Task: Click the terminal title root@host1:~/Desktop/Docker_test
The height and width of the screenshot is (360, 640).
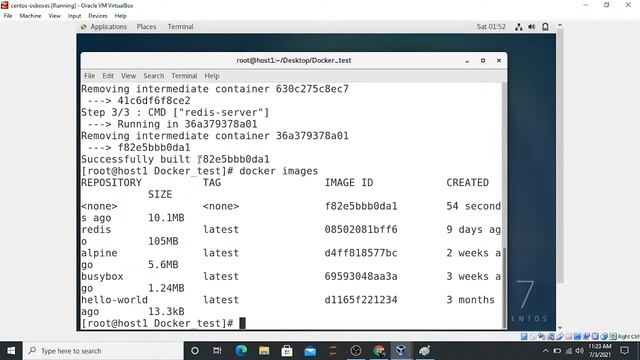Action: 294,60
